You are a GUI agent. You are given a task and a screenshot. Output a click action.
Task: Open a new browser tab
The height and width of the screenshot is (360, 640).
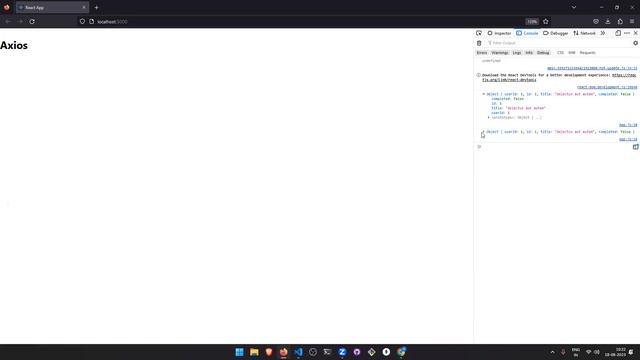[96, 7]
